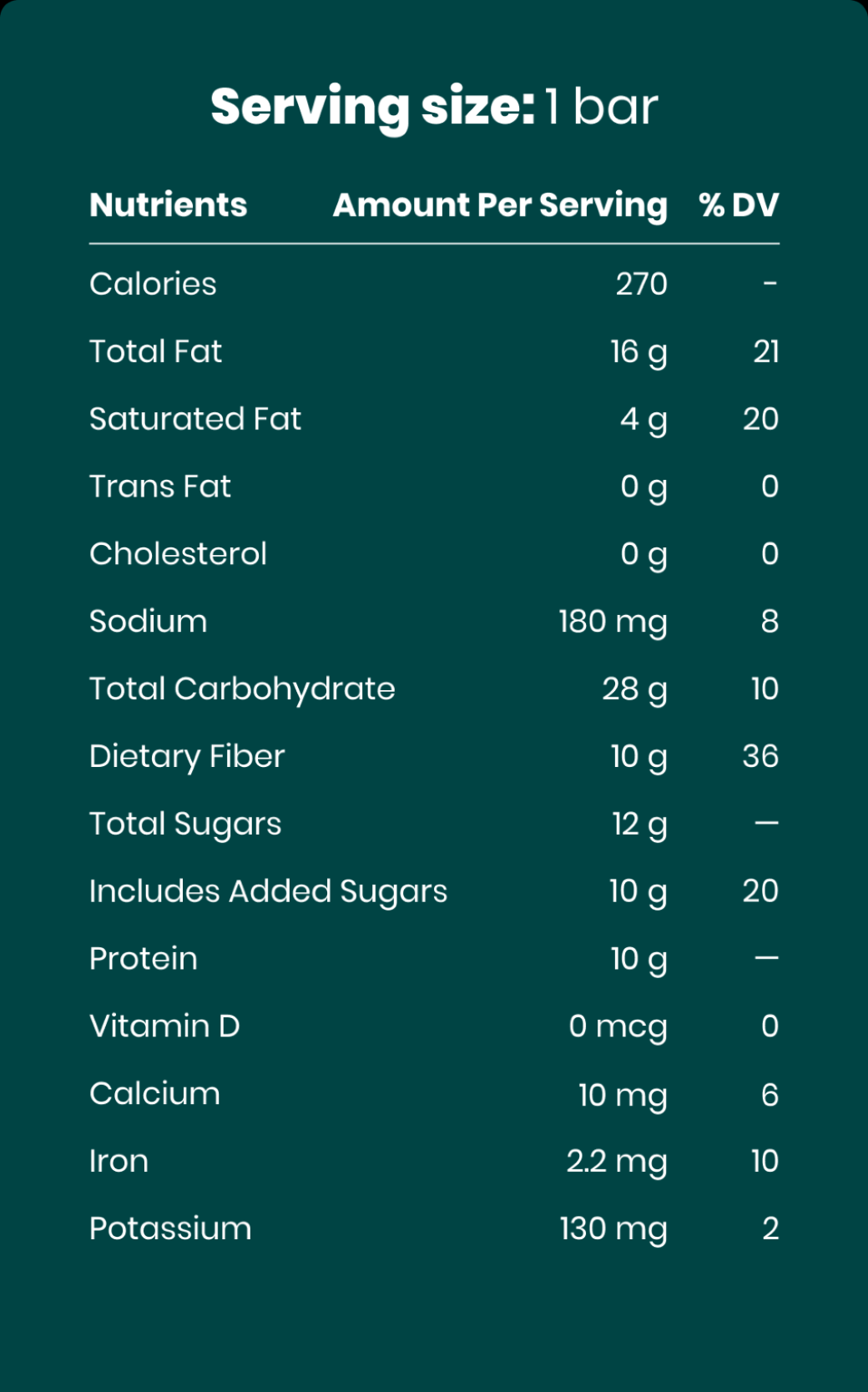Select the Total Carbohydrate label
Screen dimensions: 868x1392
coord(242,689)
